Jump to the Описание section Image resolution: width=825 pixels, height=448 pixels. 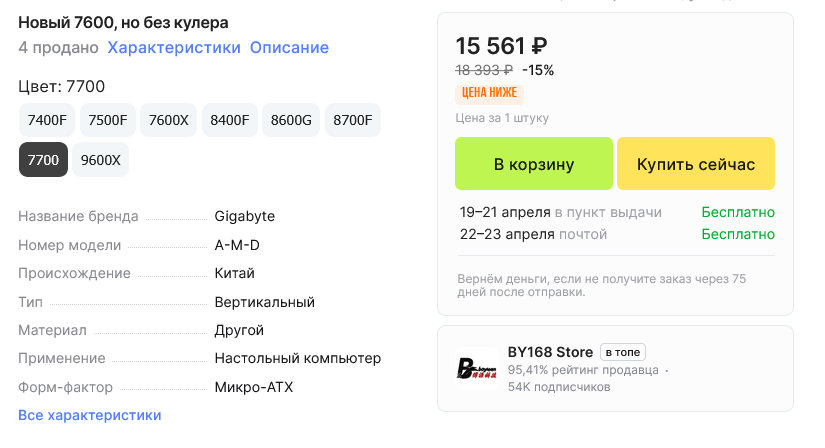pyautogui.click(x=289, y=48)
